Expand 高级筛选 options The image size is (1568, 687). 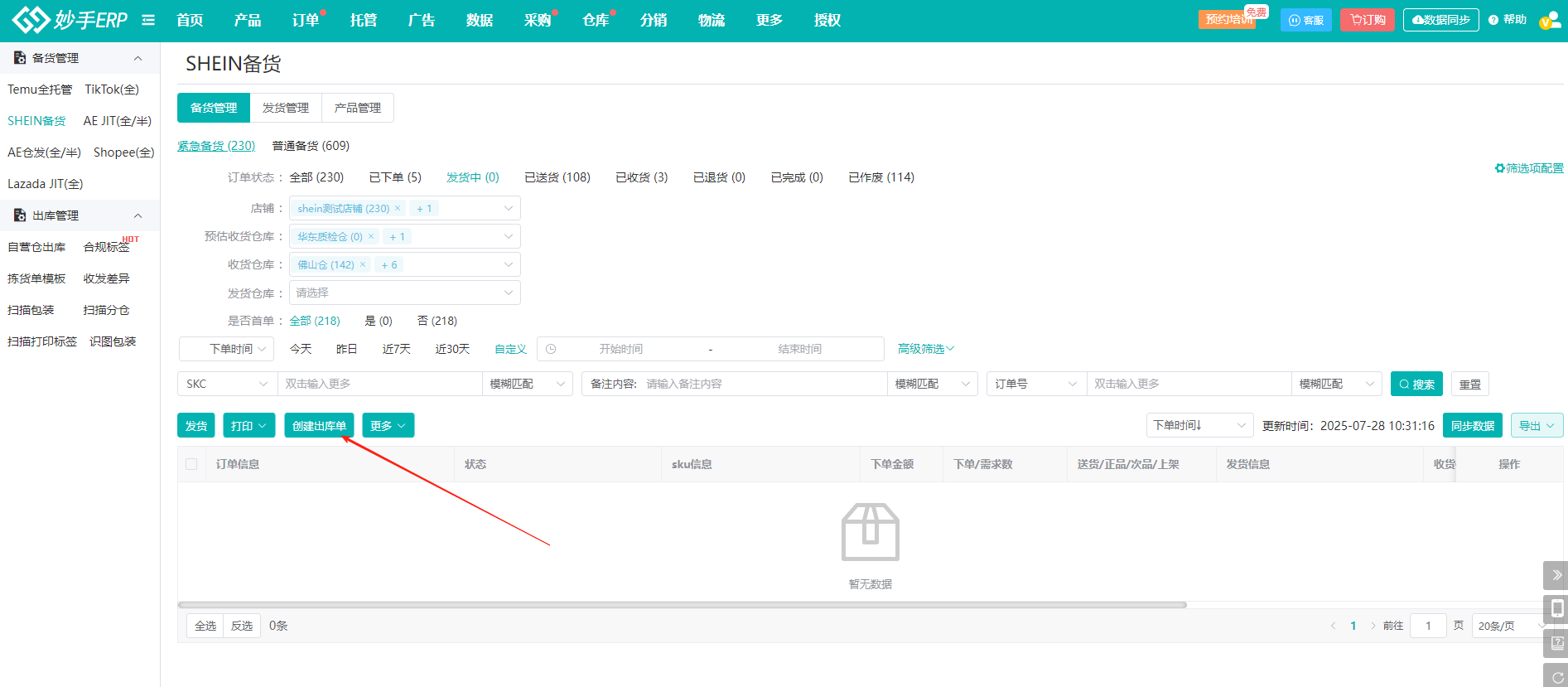(926, 349)
